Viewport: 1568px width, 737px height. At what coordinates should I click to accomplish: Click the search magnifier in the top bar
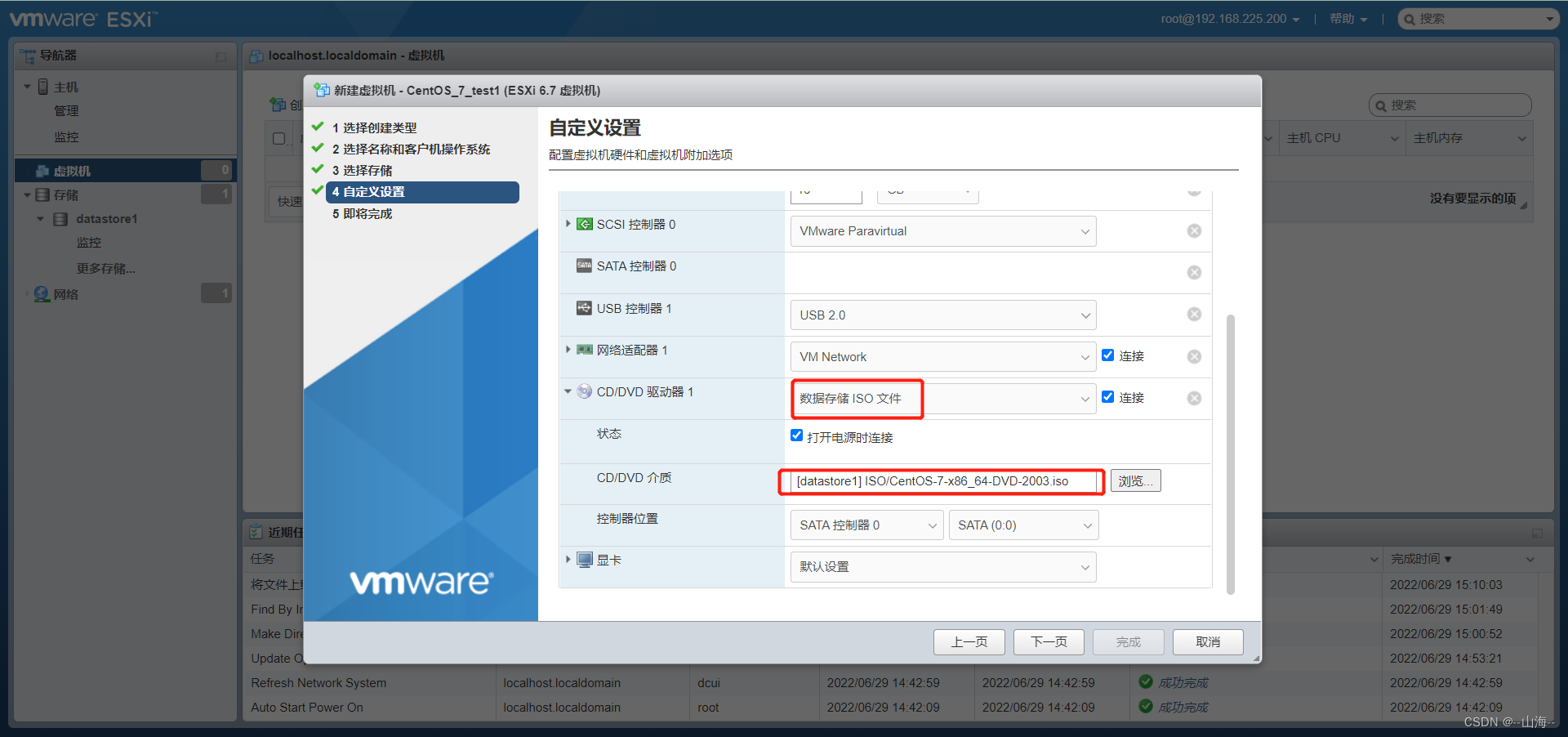[x=1410, y=19]
